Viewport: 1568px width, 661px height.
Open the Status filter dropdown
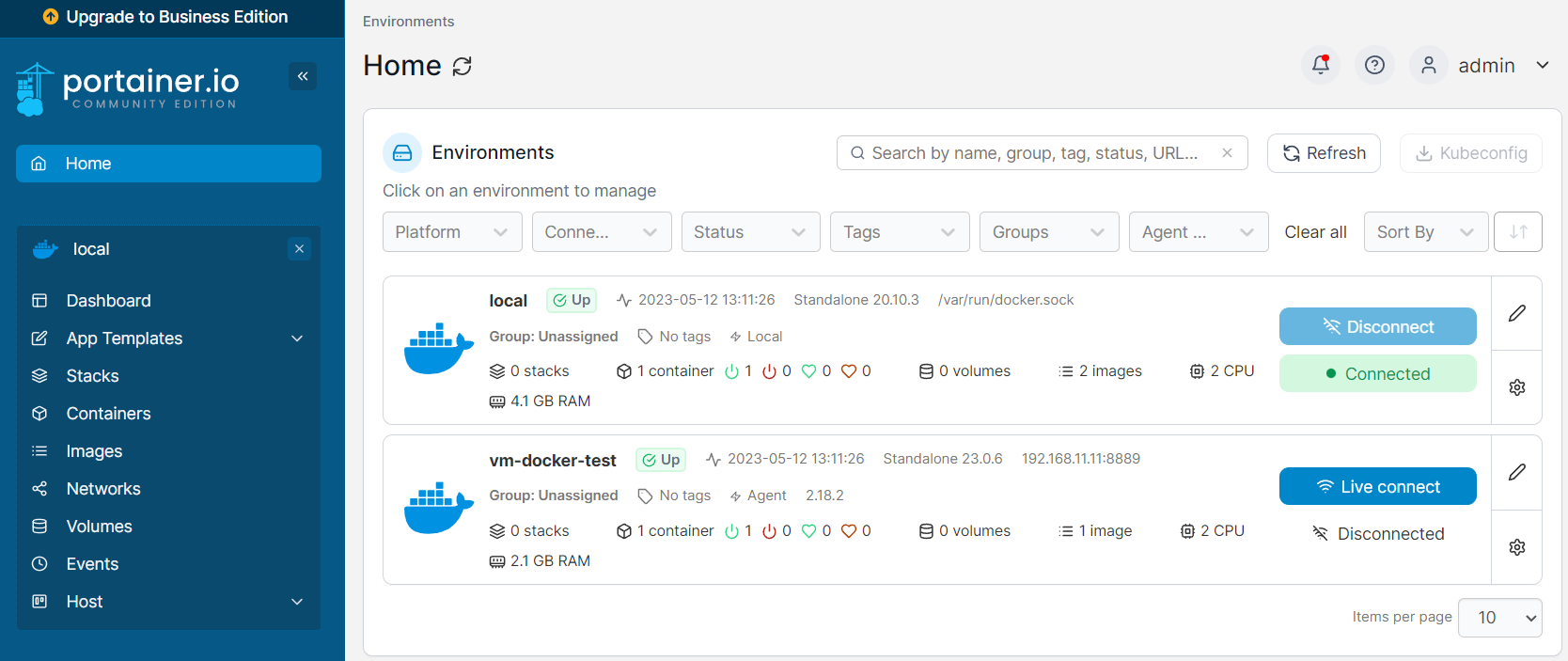[x=750, y=232]
